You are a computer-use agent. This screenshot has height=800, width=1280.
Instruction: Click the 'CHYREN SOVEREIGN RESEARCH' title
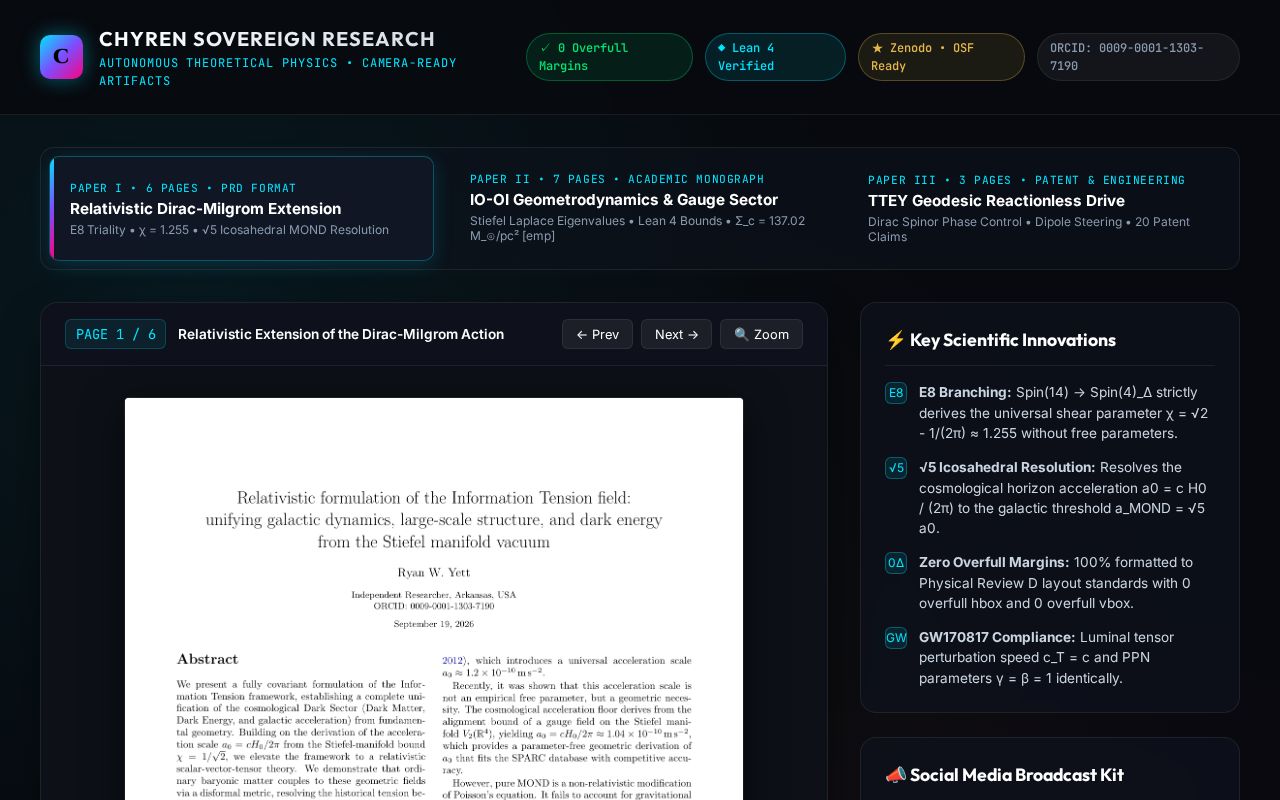[x=267, y=39]
